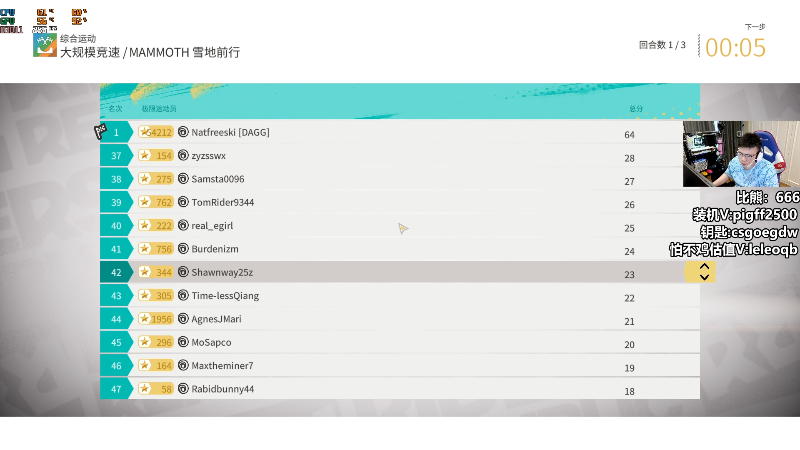Click the 总分 column header
Image resolution: width=800 pixels, height=450 pixels.
(636, 109)
